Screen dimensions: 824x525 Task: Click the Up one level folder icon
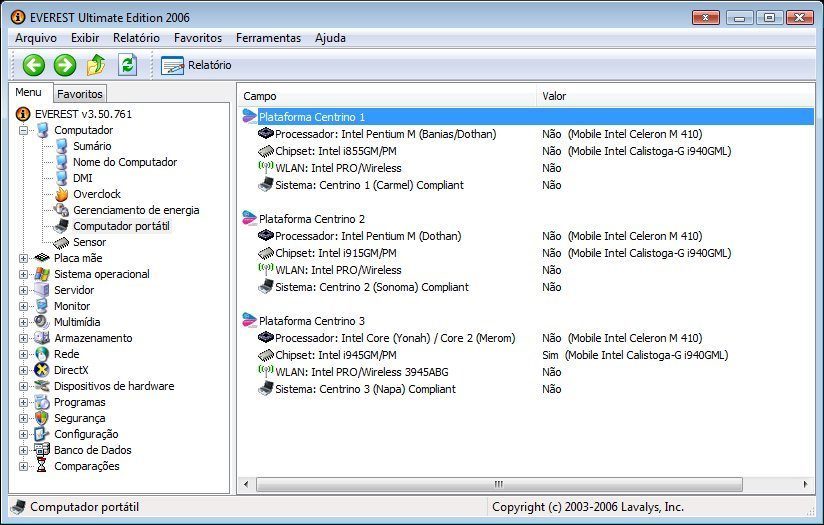coord(96,65)
